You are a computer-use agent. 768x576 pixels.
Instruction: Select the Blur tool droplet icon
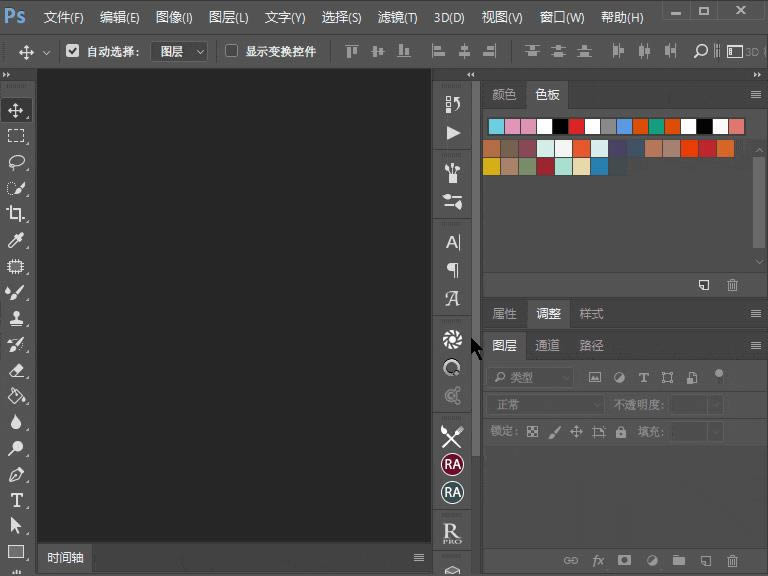point(16,422)
